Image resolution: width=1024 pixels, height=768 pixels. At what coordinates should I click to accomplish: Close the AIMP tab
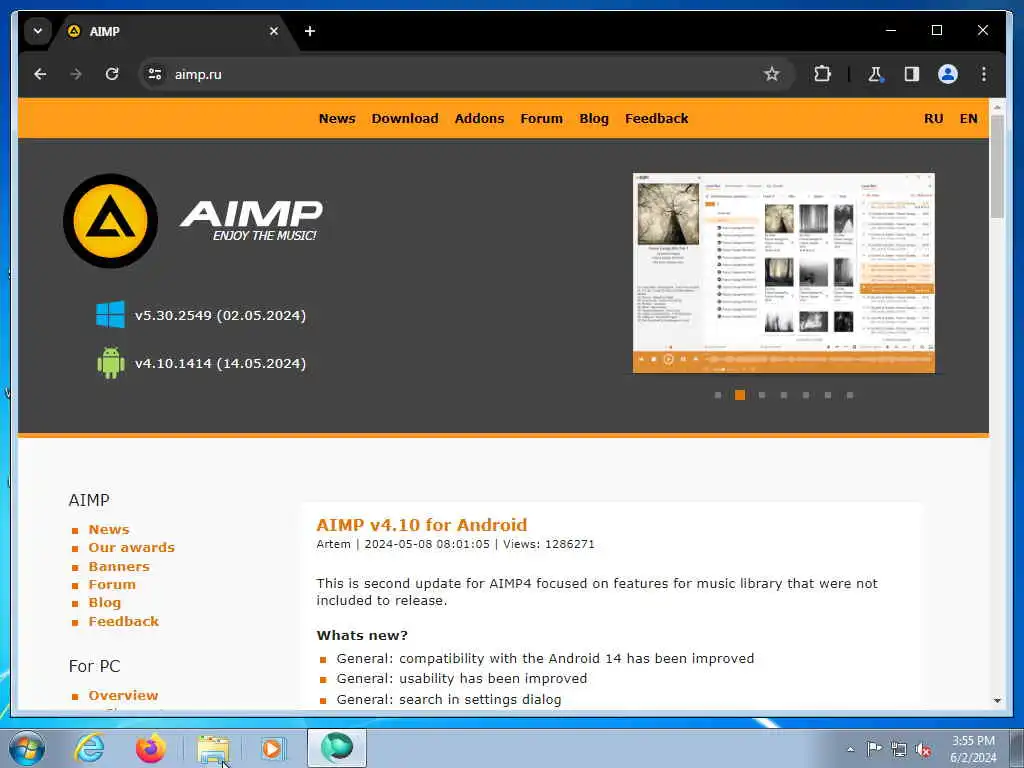pos(274,31)
